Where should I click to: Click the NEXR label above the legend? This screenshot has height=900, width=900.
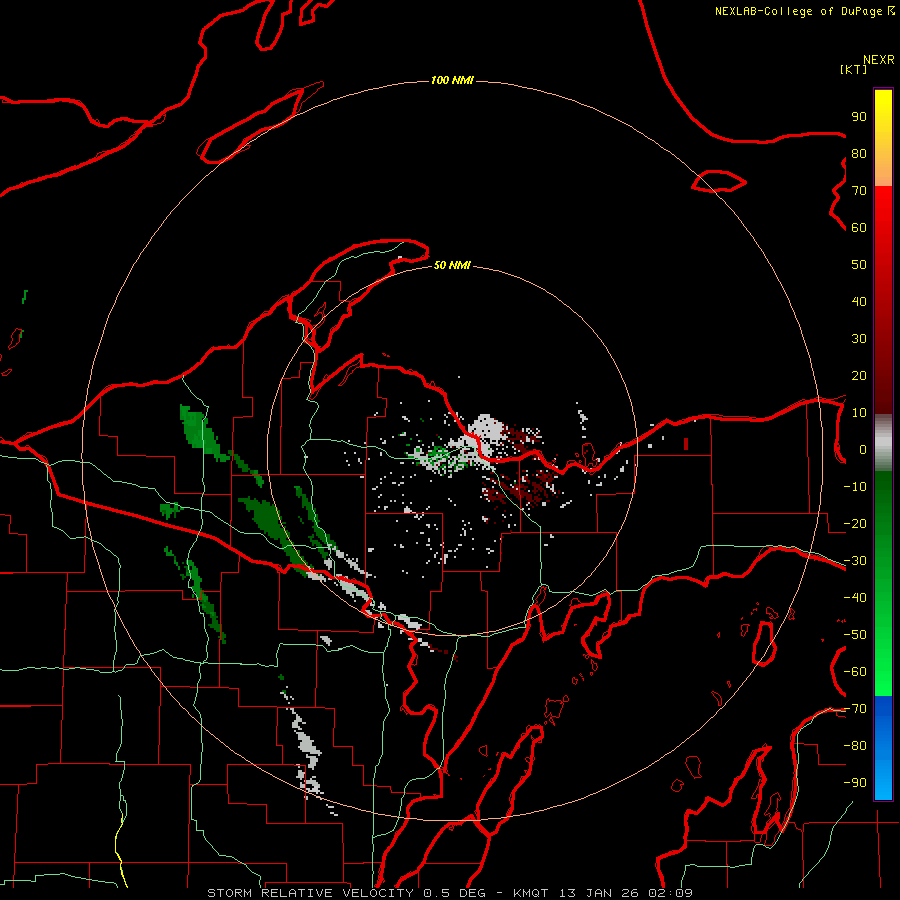click(x=879, y=60)
